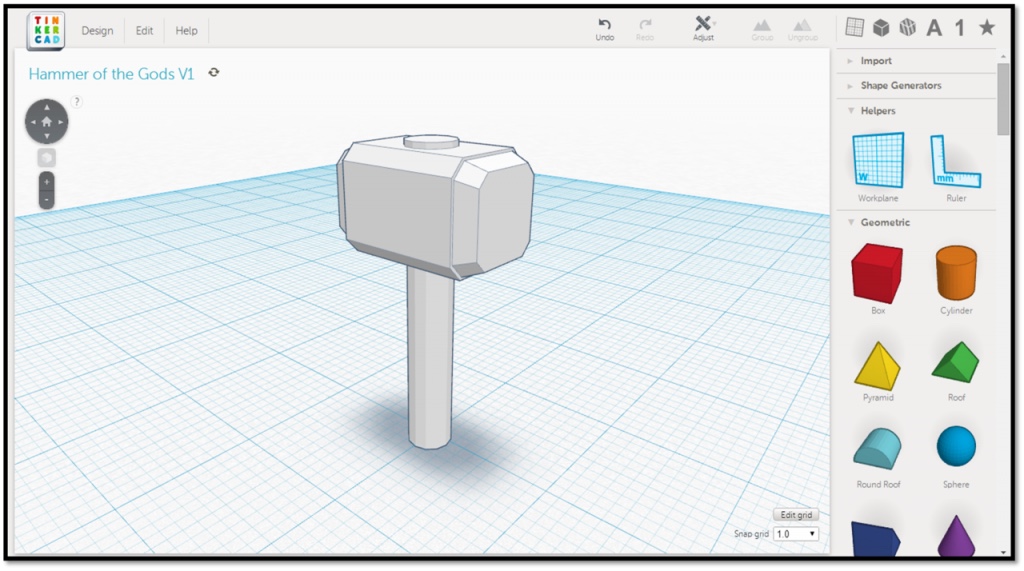
Task: Click the Tinkercad logo
Action: (x=46, y=30)
